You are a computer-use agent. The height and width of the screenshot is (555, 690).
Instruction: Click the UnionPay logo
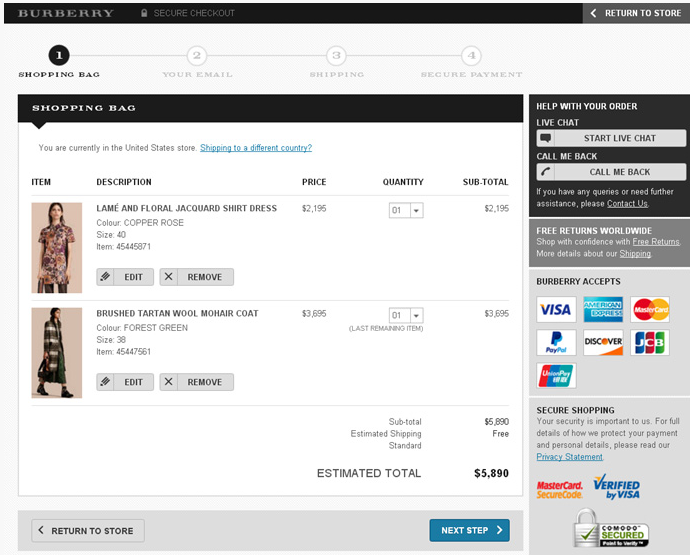556,375
